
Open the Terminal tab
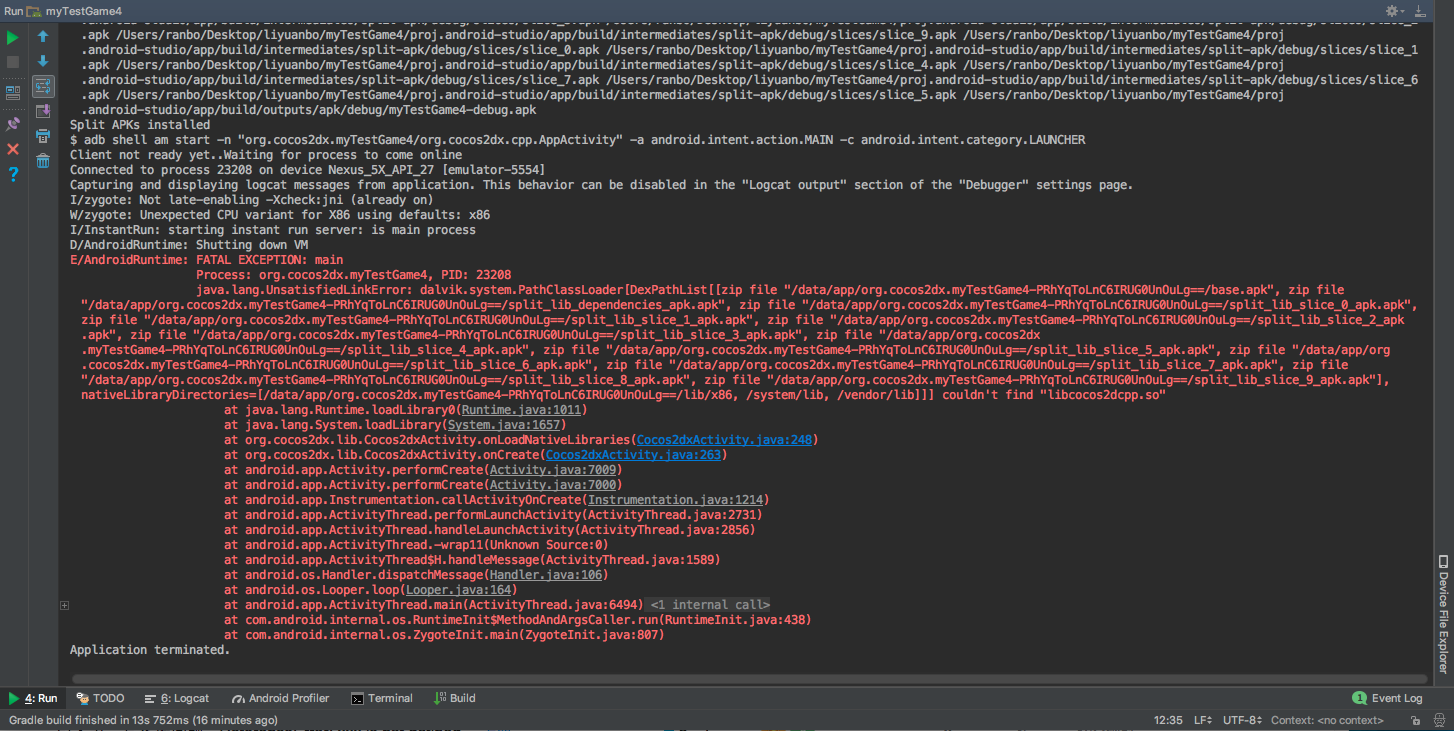pyautogui.click(x=382, y=698)
